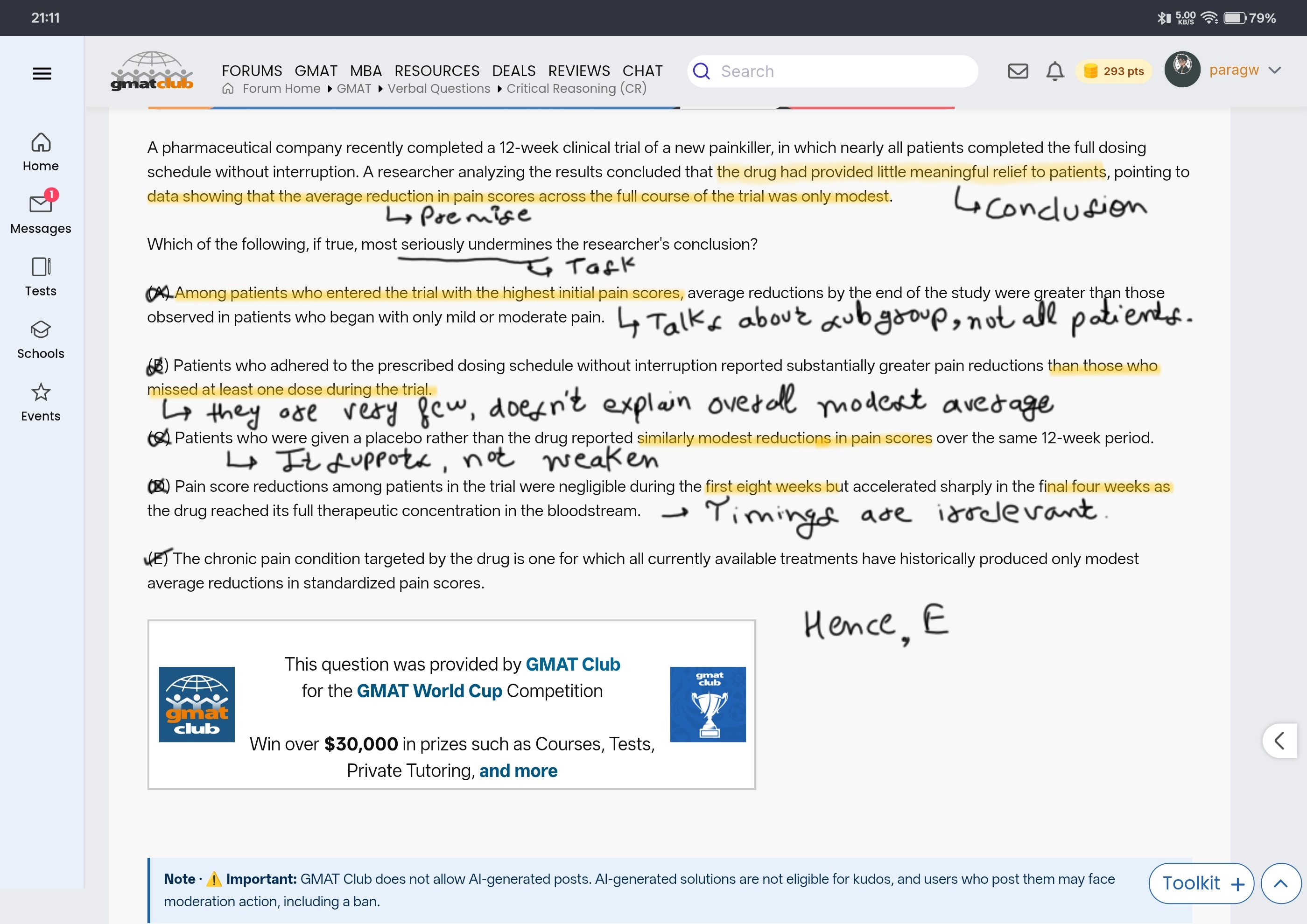
Task: Click the Wi-Fi status icon
Action: point(1209,18)
